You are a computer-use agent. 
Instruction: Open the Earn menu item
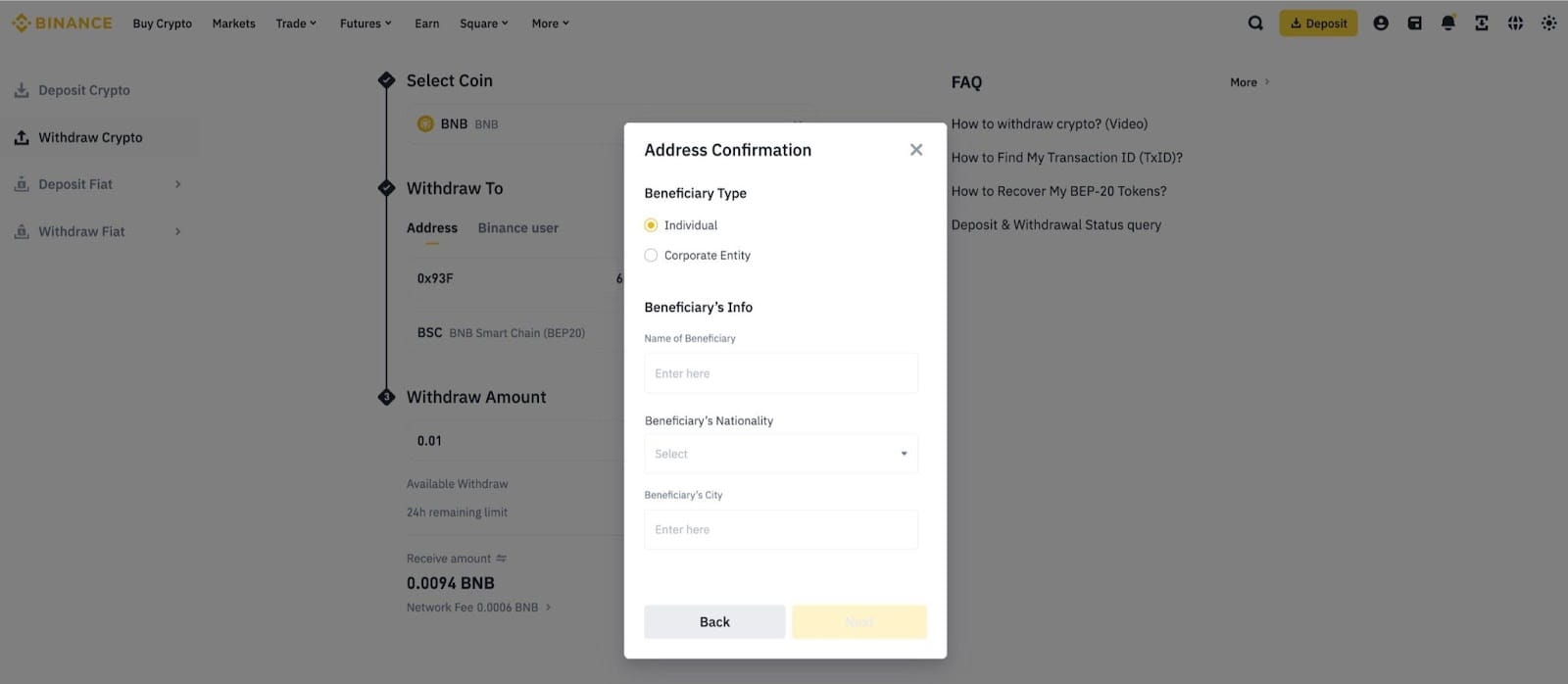tap(426, 24)
